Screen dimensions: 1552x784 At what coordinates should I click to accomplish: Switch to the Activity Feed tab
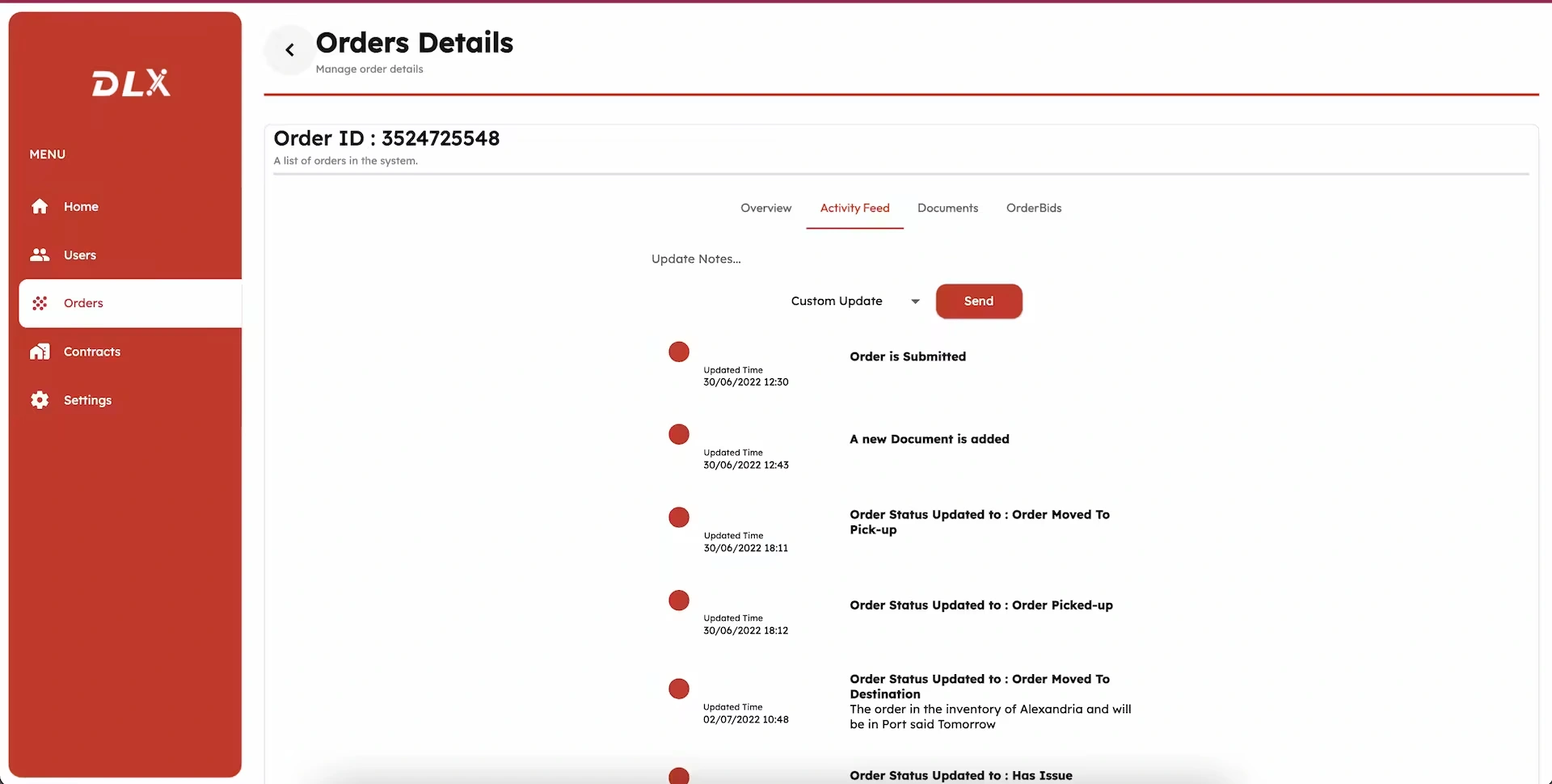click(854, 208)
